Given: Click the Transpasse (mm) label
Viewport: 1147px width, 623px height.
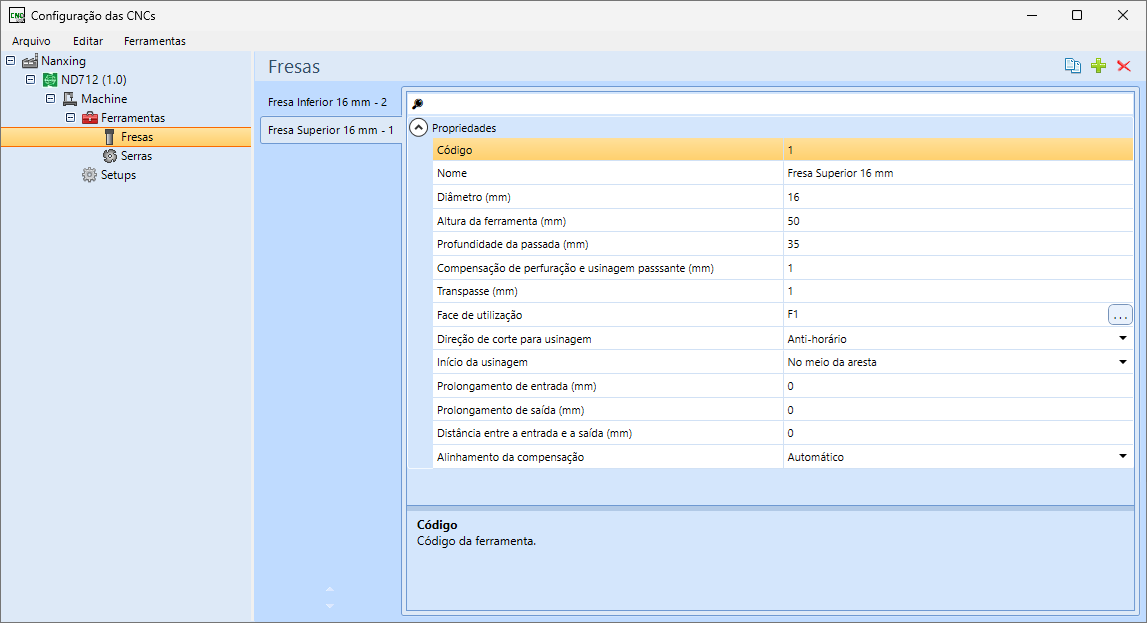Looking at the screenshot, I should coord(477,291).
